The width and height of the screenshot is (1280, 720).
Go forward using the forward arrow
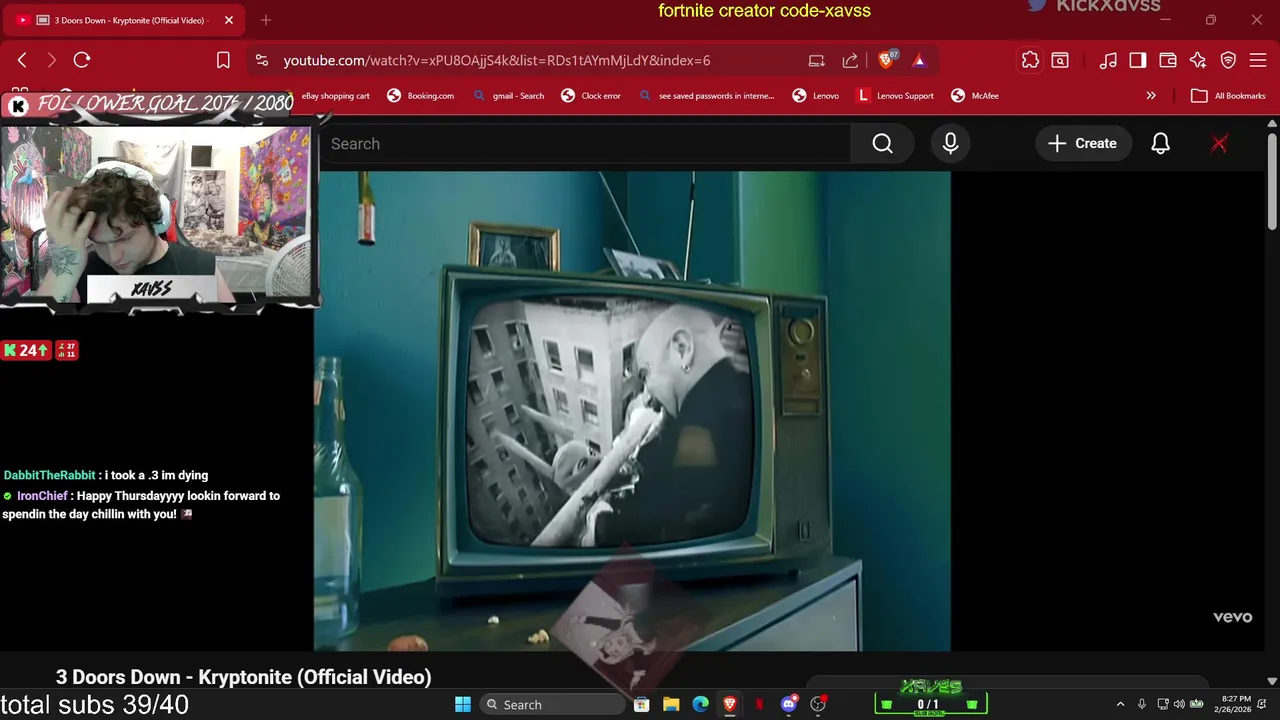tap(52, 60)
